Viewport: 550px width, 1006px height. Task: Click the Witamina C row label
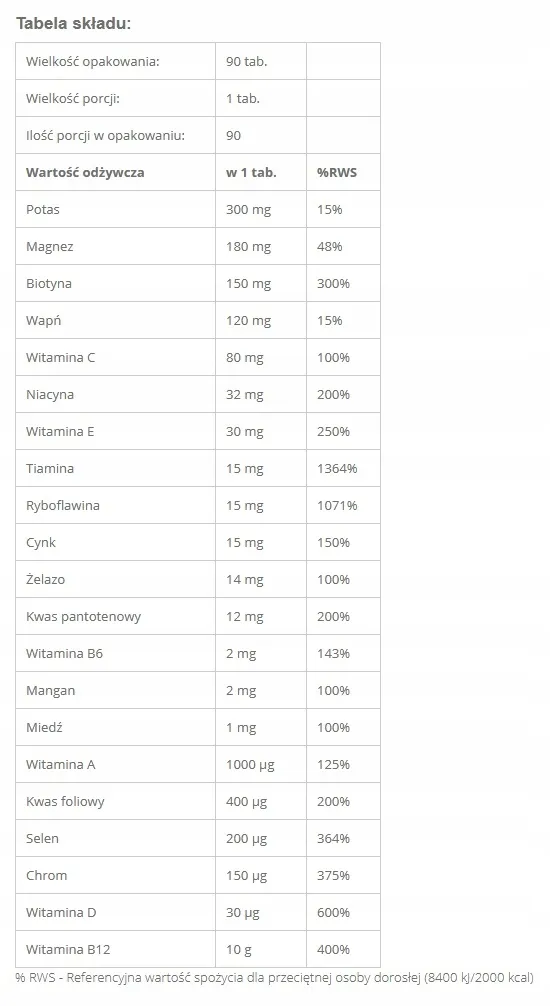tap(60, 357)
